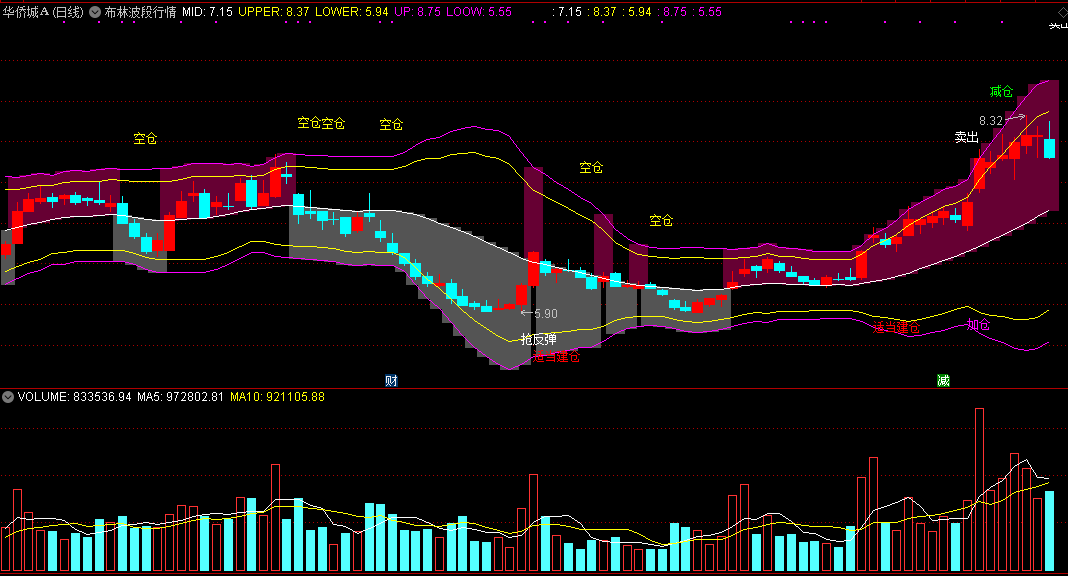
Task: Click the doubled 空仓空仓 signal label
Action: tap(321, 123)
